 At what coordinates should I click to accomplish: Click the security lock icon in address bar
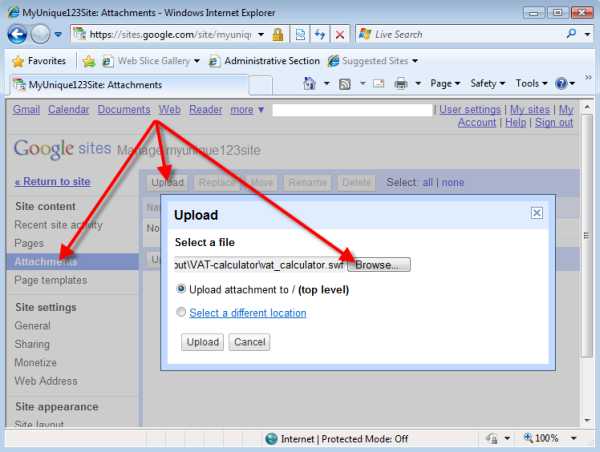point(278,35)
